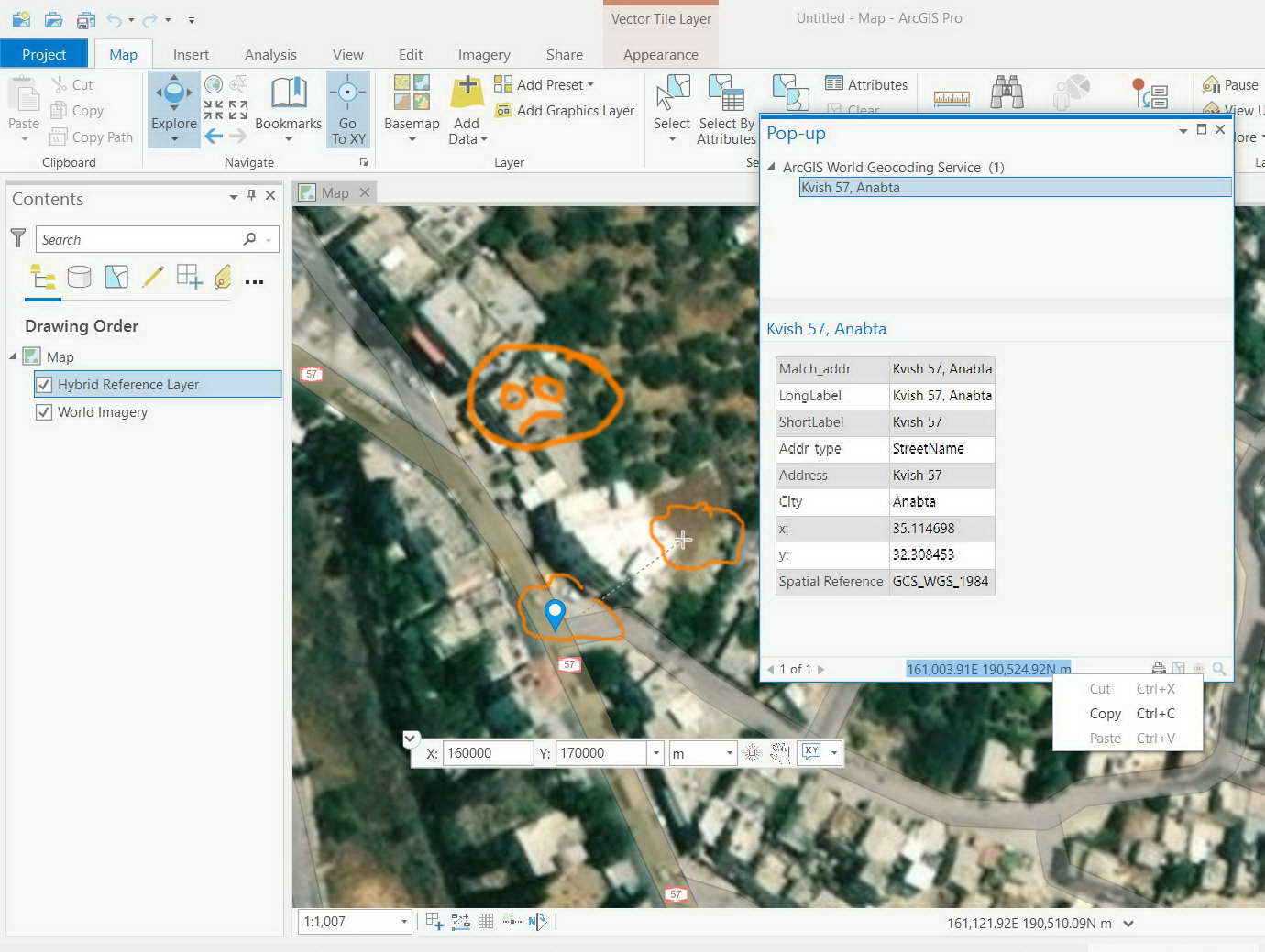Choose Copy from the context menu

(x=1105, y=714)
